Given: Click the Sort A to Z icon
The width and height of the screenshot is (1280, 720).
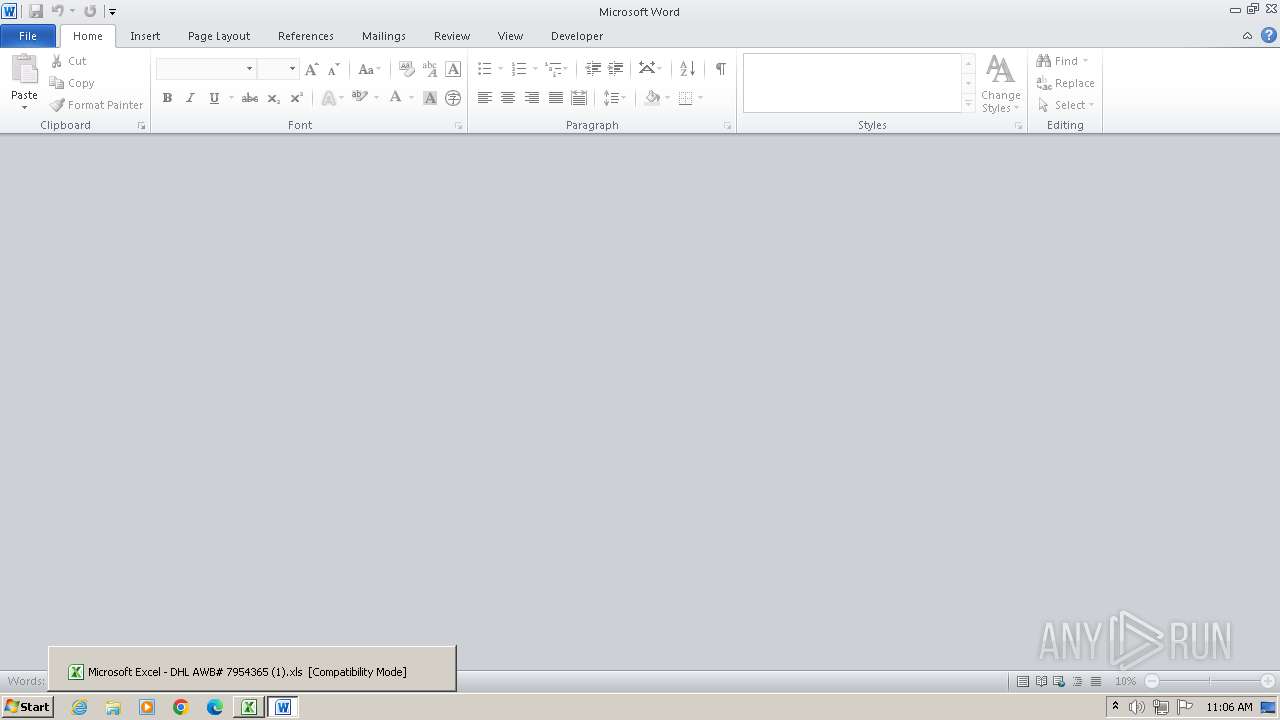Looking at the screenshot, I should click(687, 69).
